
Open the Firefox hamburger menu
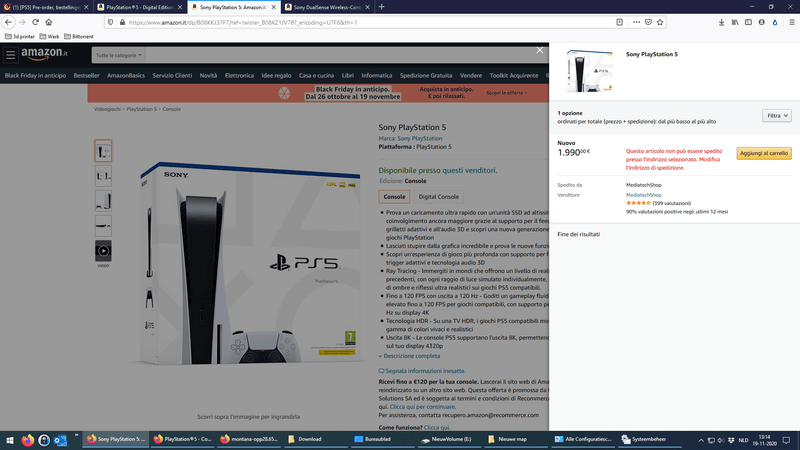(792, 22)
